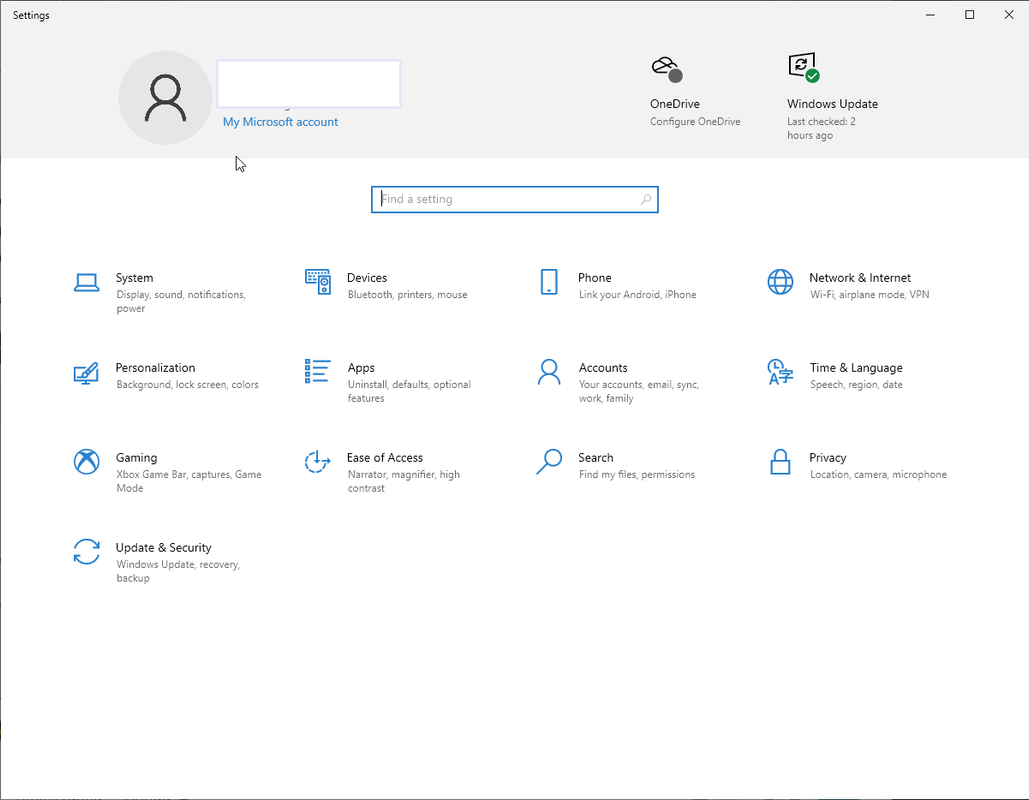Click the Devices keyboard and speaker icon
Image resolution: width=1029 pixels, height=800 pixels.
318,282
